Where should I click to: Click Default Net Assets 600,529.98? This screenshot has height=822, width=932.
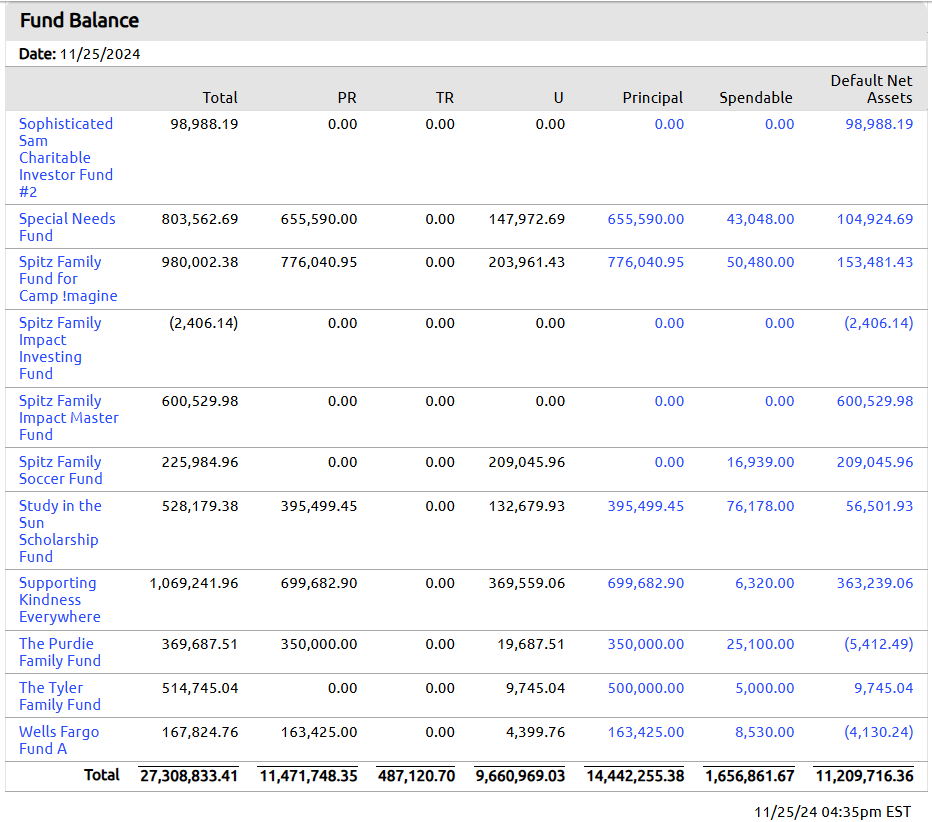click(875, 401)
